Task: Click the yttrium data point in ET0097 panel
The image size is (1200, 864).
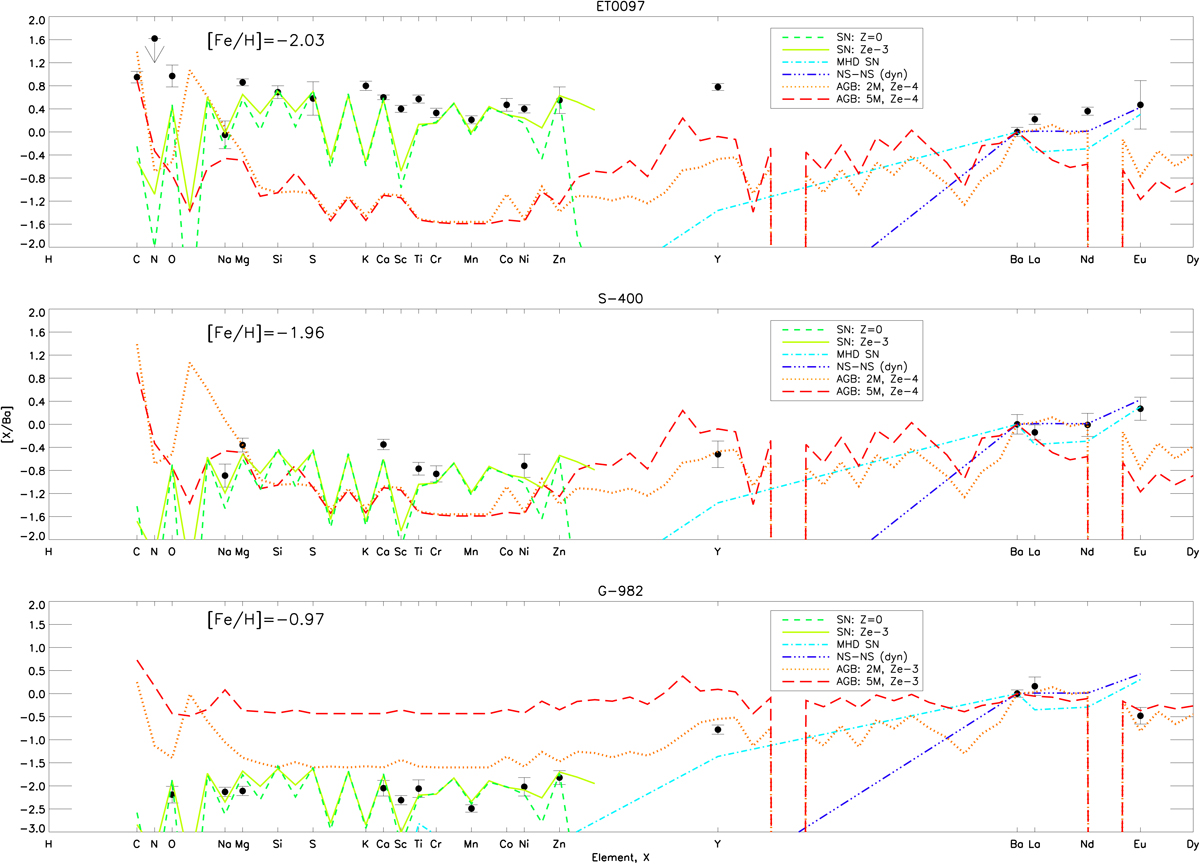Action: click(718, 87)
